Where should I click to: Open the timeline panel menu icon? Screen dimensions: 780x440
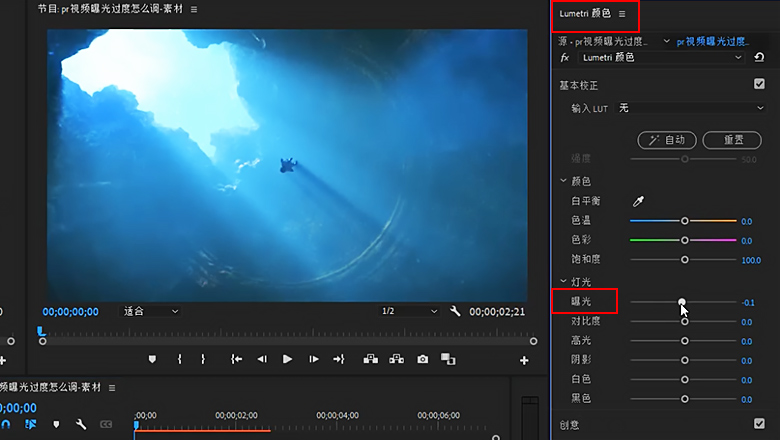point(112,388)
